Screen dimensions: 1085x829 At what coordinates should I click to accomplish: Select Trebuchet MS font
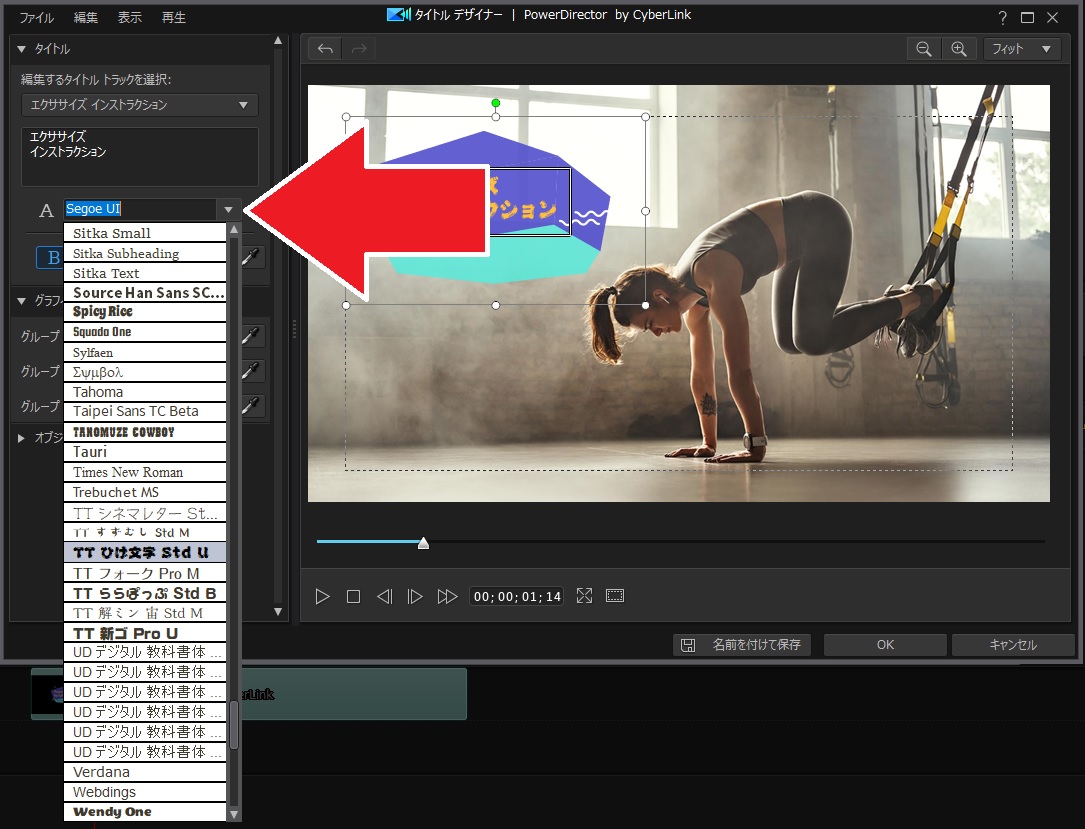(145, 492)
